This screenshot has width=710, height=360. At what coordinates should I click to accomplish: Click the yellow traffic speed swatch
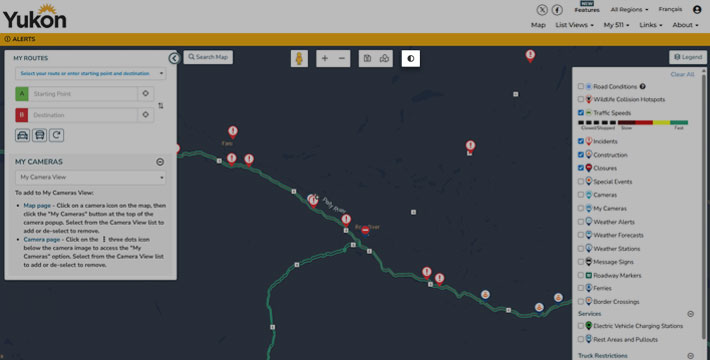coord(662,122)
